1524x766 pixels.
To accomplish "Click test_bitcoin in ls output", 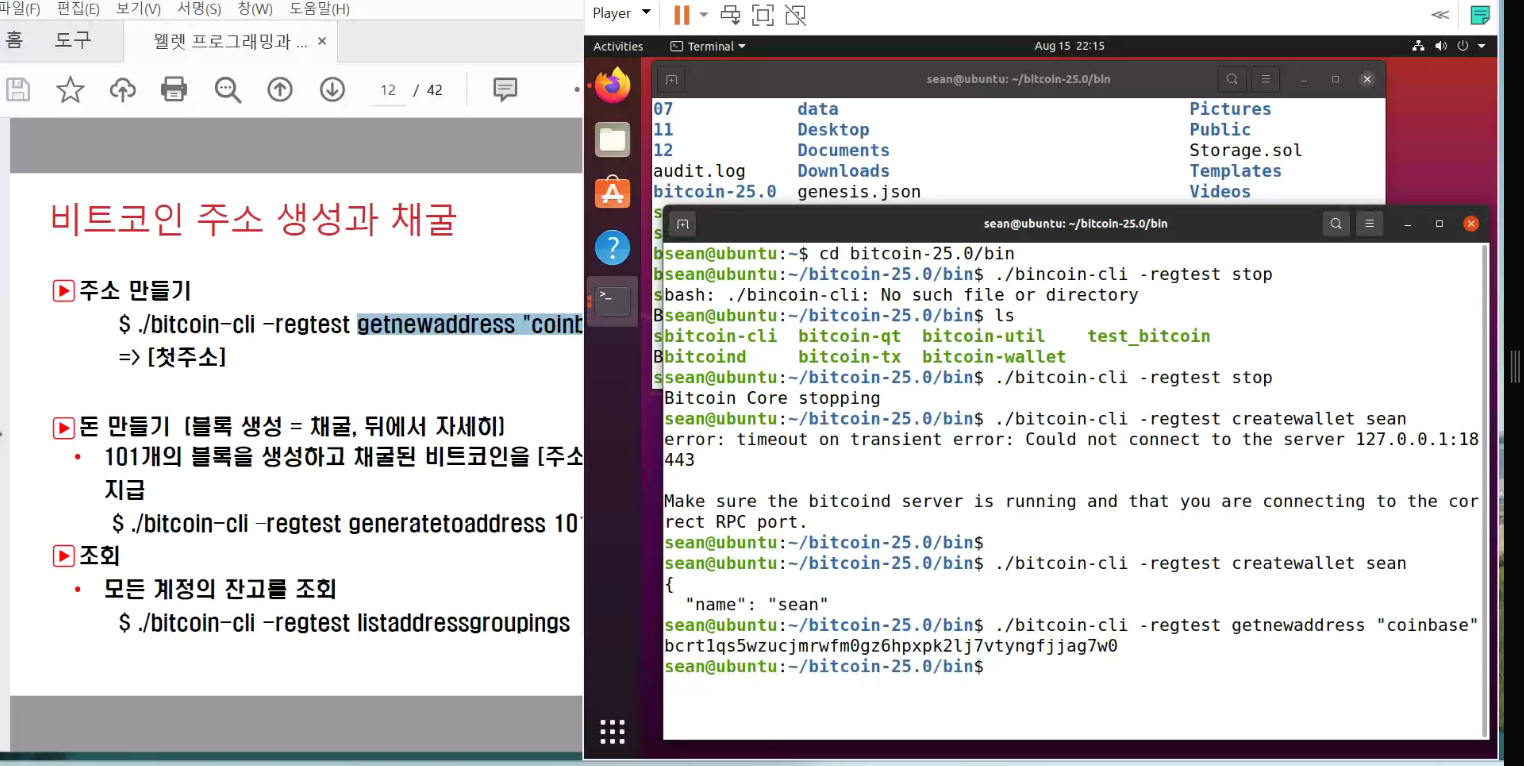I will point(1149,336).
